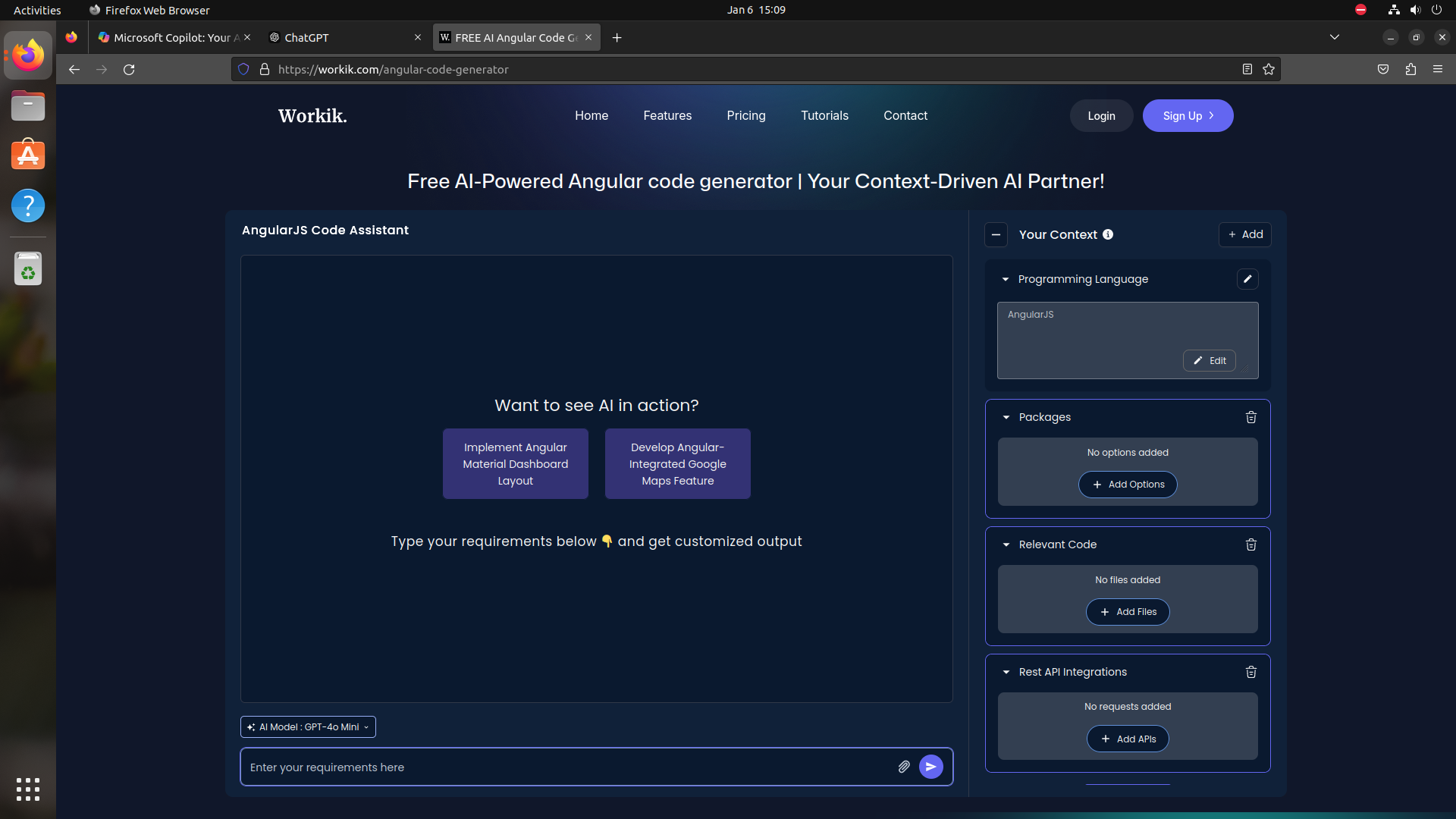Collapse the Programming Language section

[1006, 279]
